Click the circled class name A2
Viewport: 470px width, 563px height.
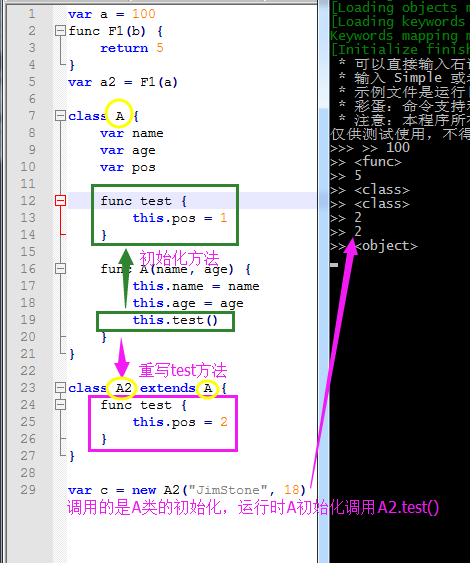(x=124, y=388)
